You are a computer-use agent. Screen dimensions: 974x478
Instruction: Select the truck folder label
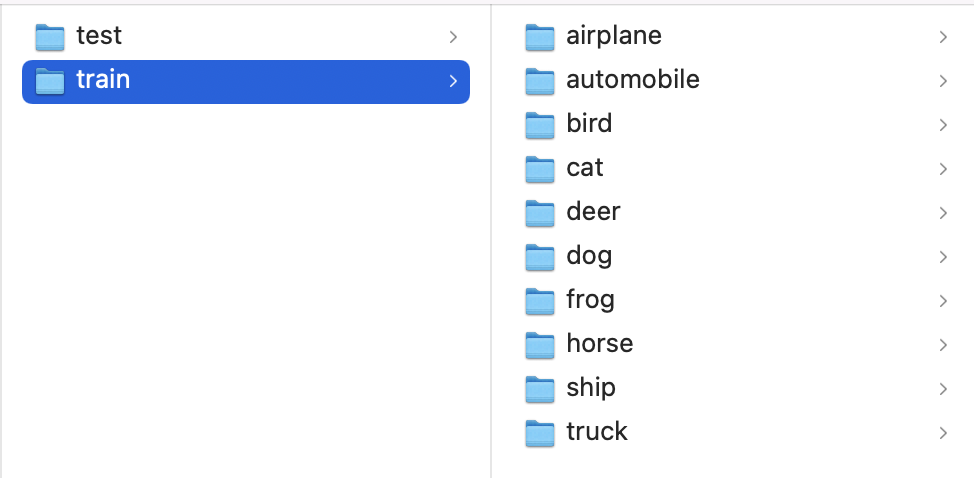597,431
